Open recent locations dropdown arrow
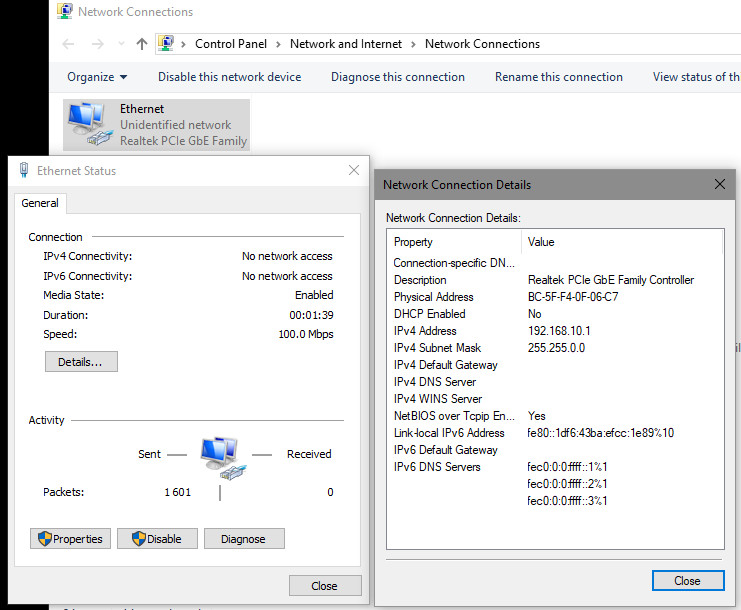The width and height of the screenshot is (741, 610). coord(121,44)
